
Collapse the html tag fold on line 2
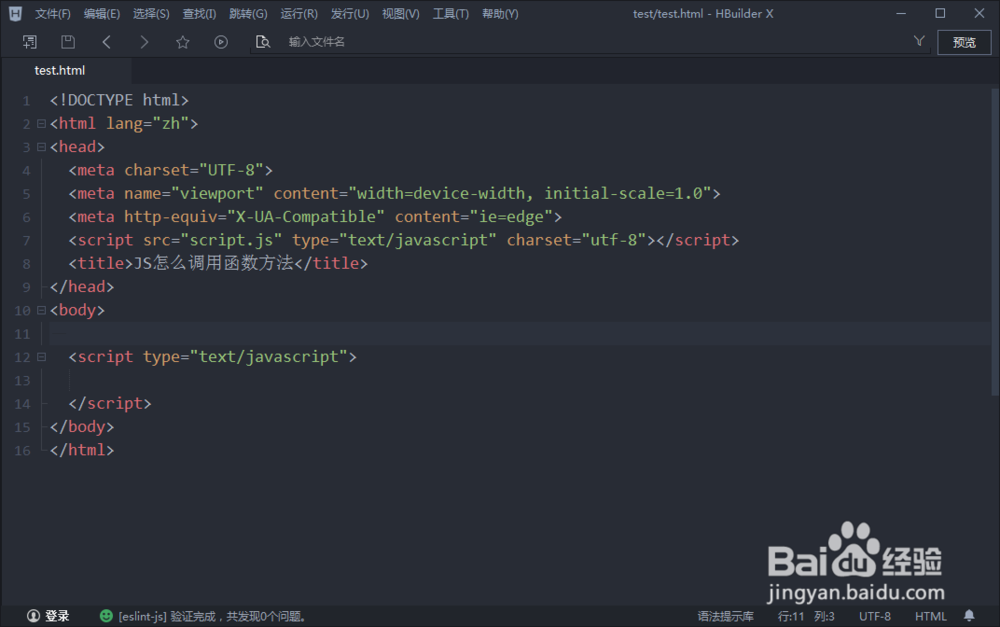[41, 124]
